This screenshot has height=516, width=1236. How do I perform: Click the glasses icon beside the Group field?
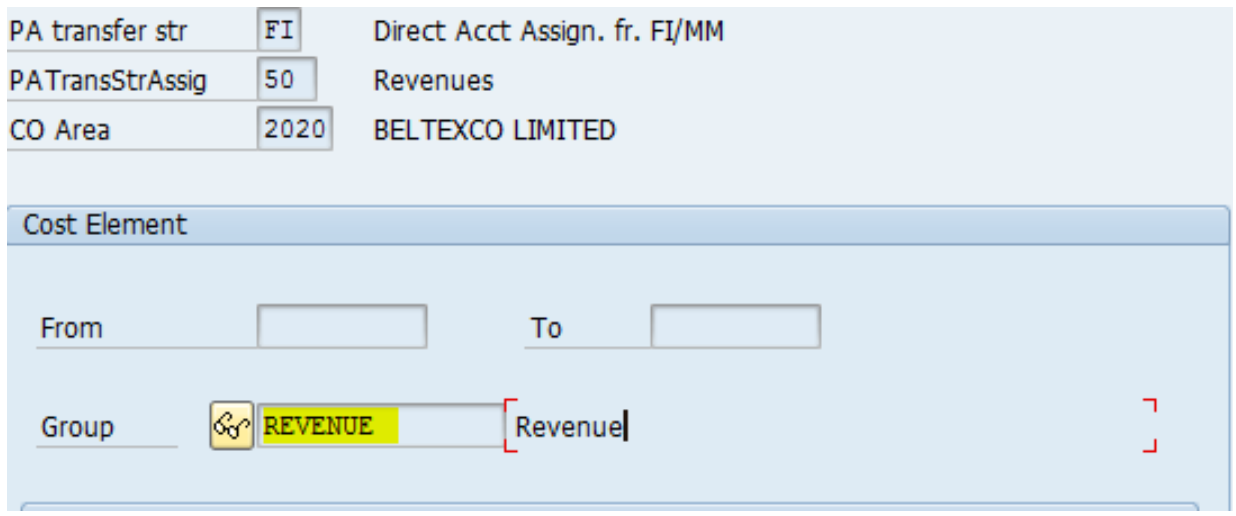click(231, 427)
